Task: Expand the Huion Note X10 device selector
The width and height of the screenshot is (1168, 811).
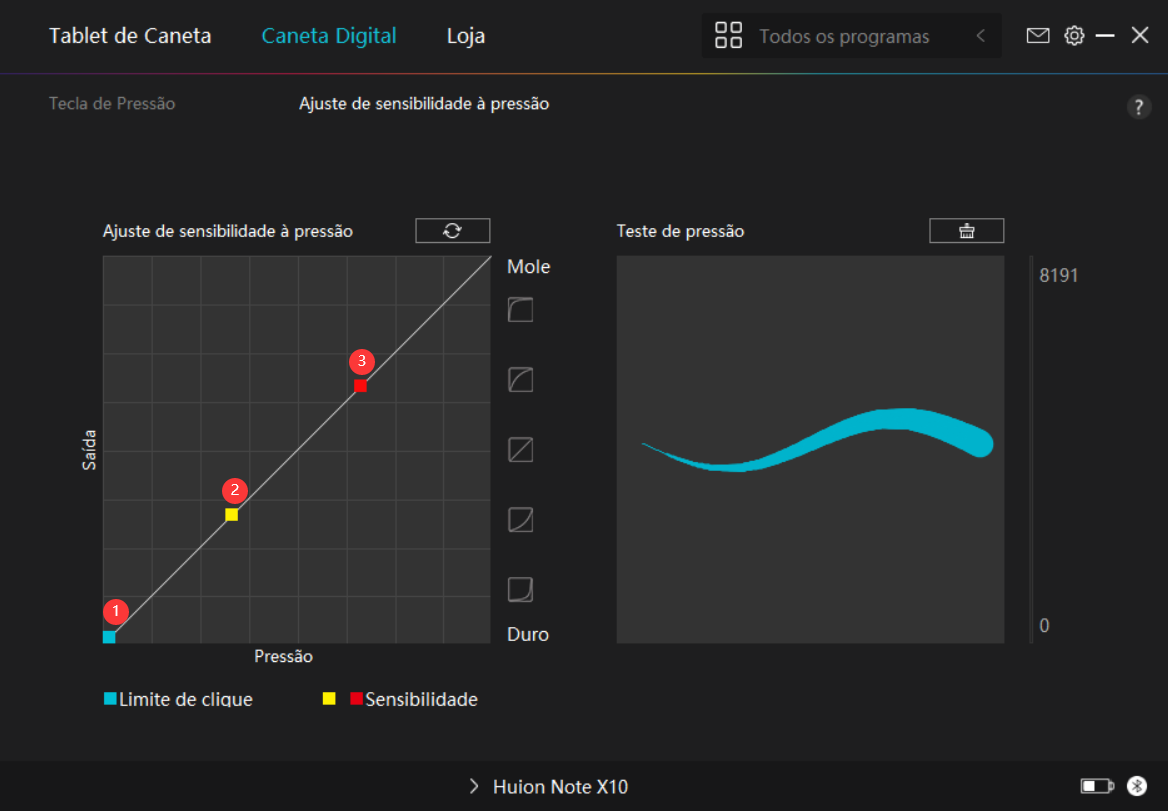Action: coord(549,787)
